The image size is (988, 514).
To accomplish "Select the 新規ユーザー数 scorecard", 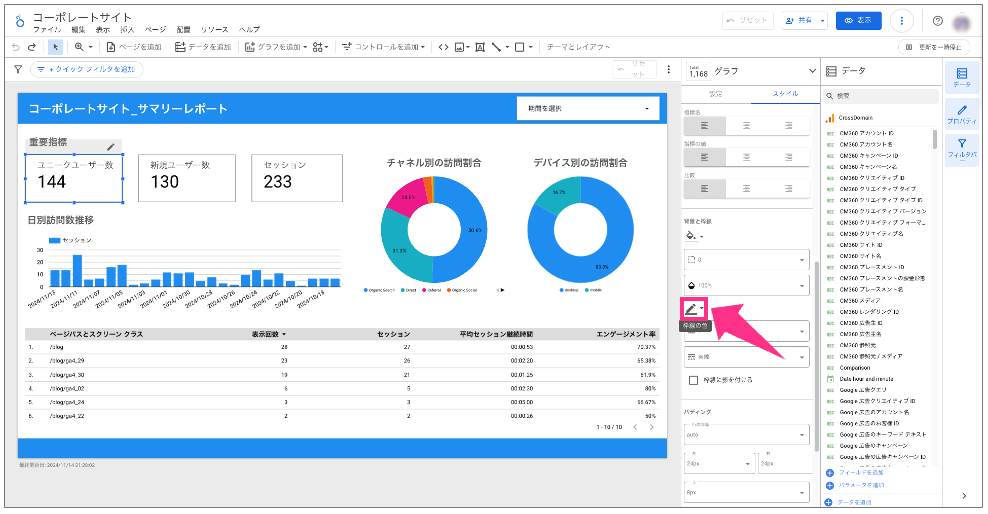I will (x=187, y=178).
